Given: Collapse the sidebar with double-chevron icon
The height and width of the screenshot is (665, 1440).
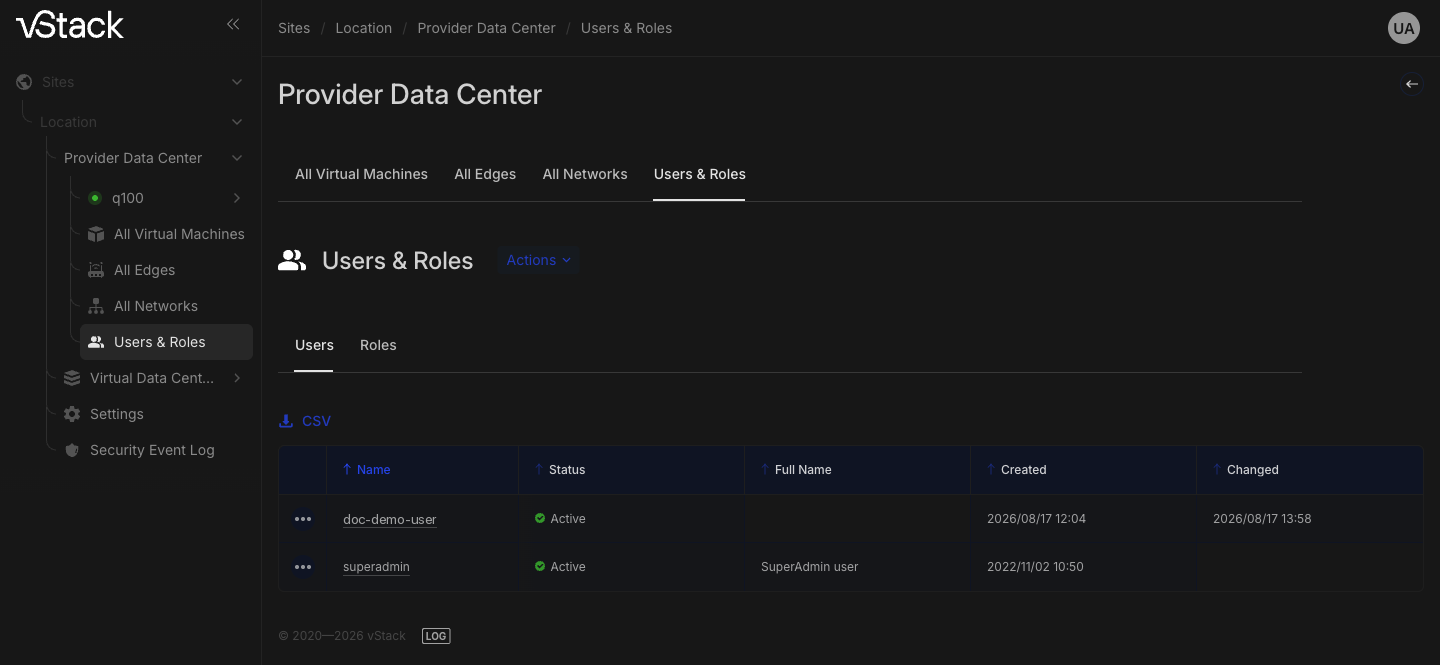Looking at the screenshot, I should pos(233,24).
